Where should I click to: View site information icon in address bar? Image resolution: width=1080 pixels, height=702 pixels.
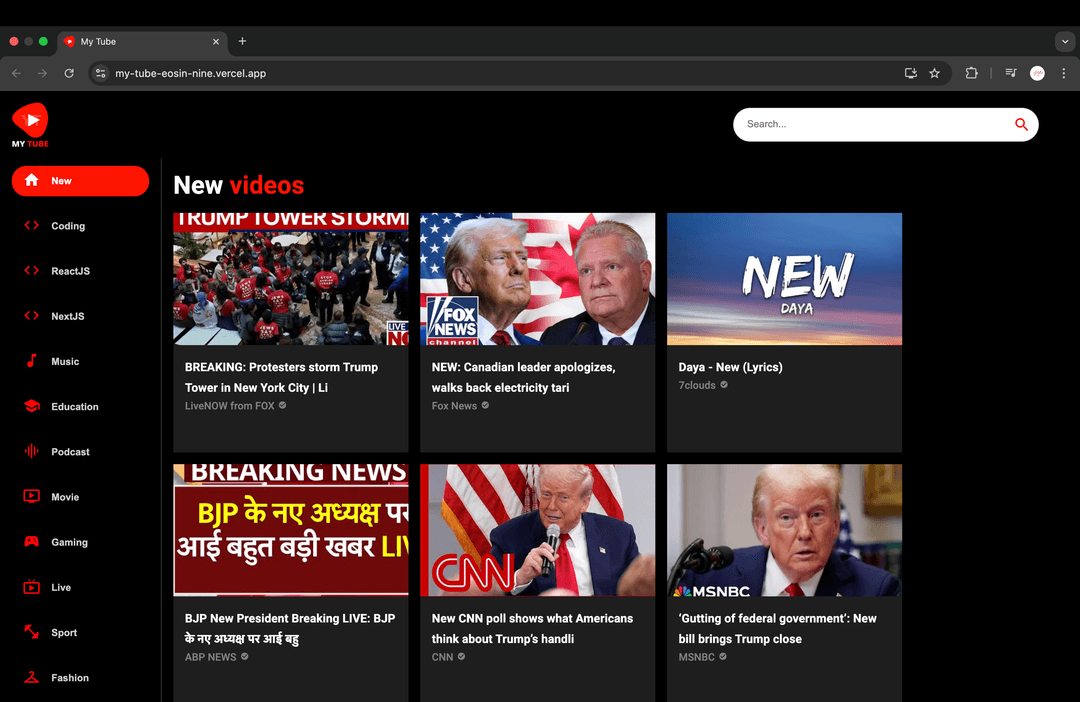[x=101, y=73]
